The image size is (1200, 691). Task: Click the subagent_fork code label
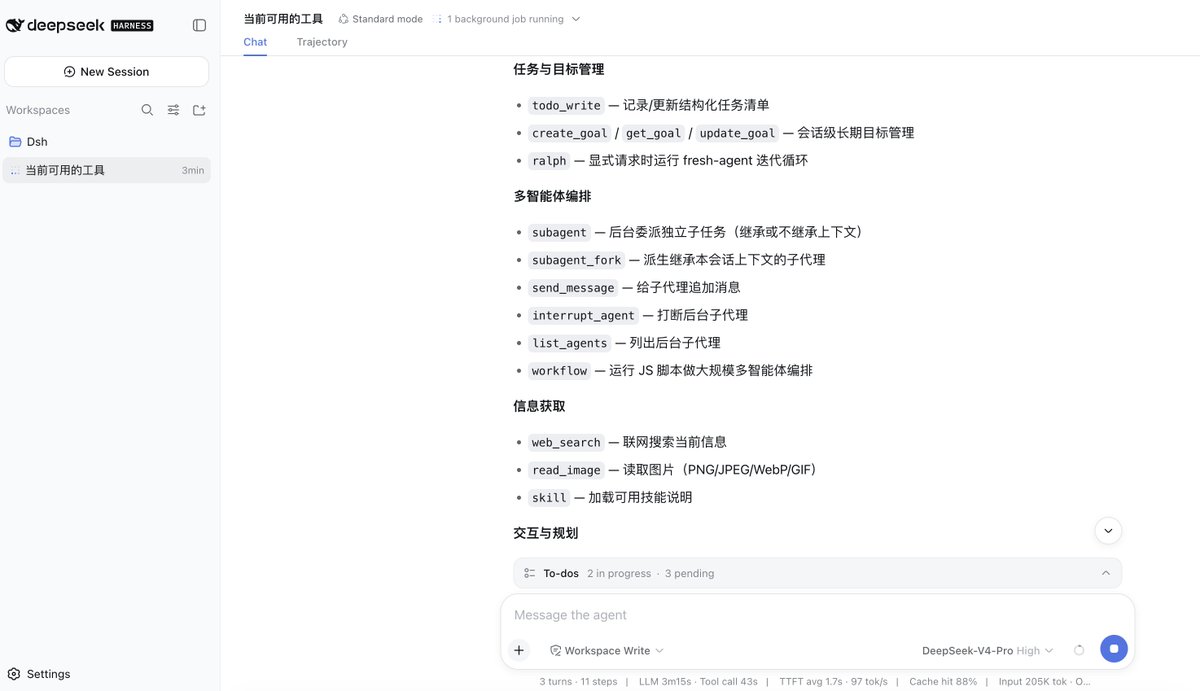[x=577, y=260]
